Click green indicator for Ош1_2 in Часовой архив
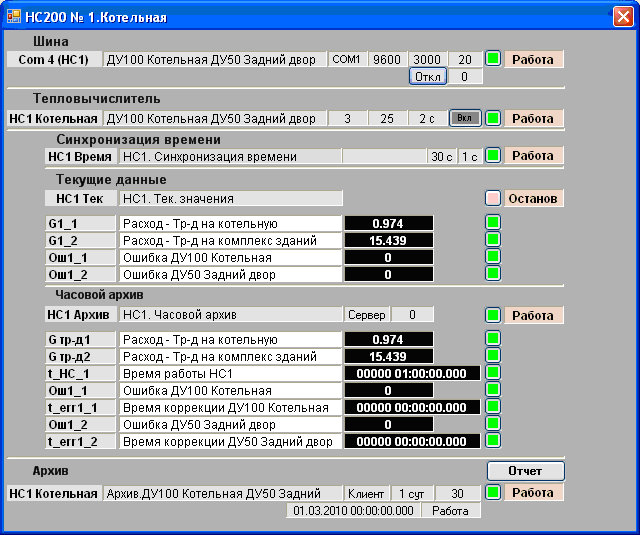 [x=493, y=424]
